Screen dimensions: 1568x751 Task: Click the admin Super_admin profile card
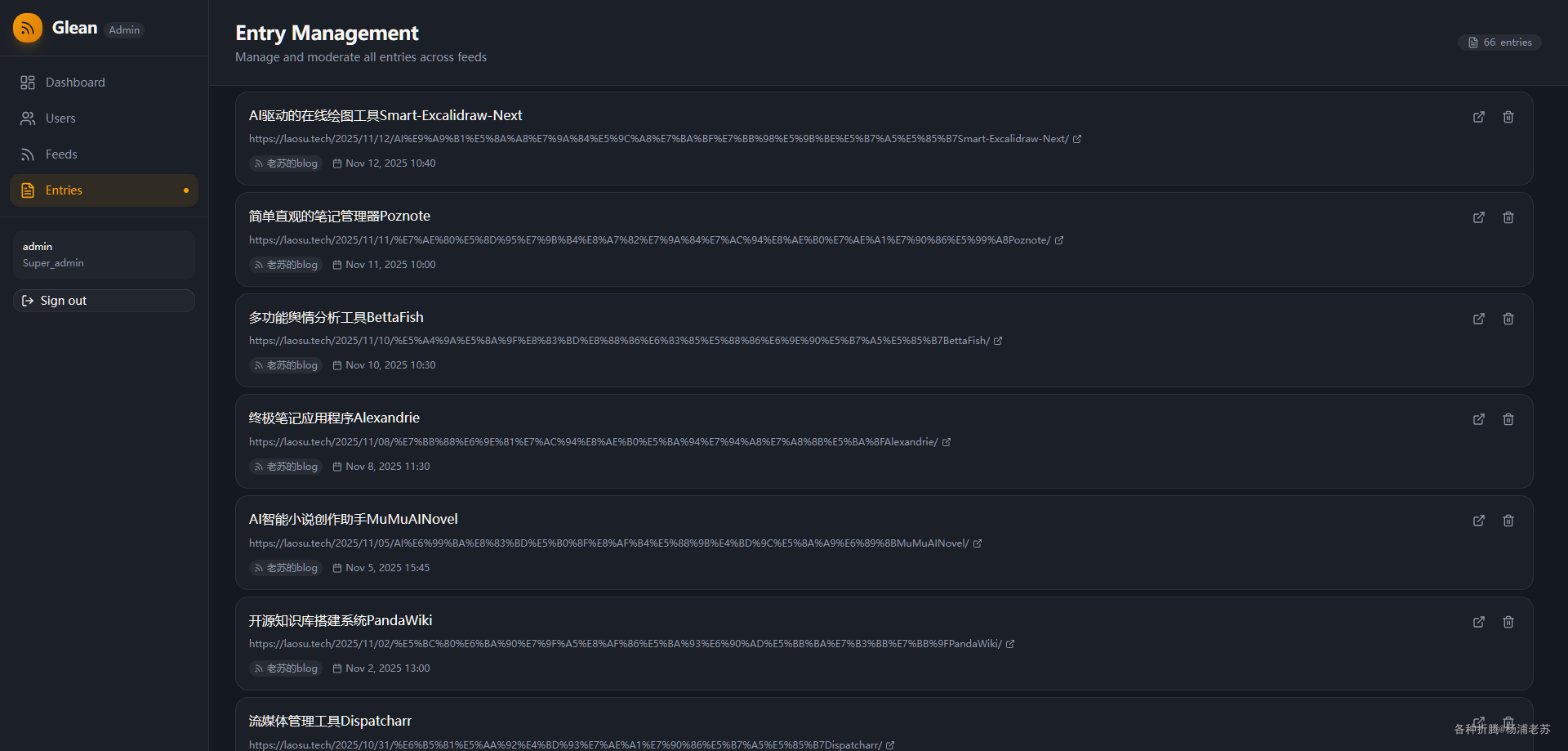[x=104, y=254]
